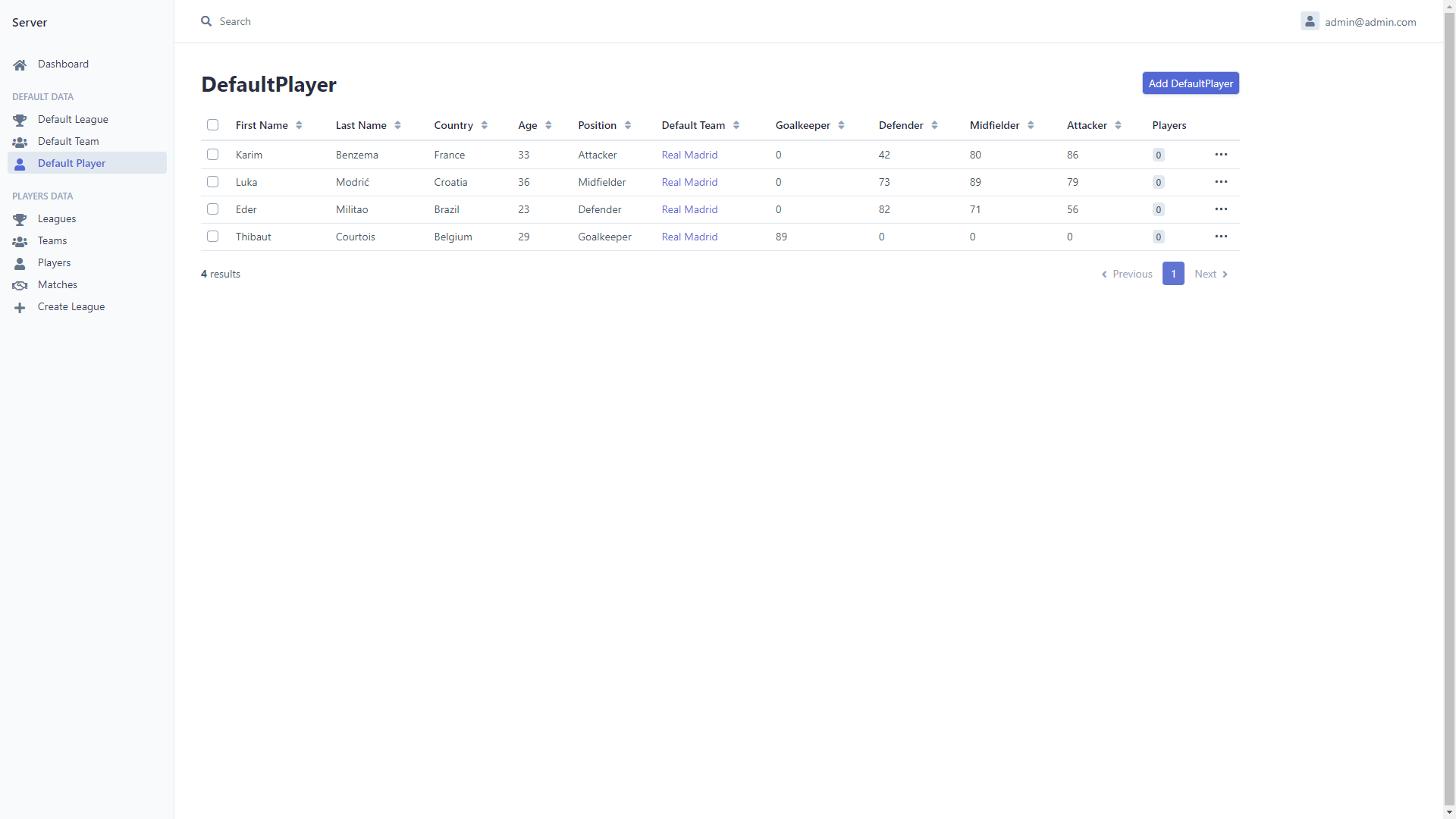Check the Eder Militao row checkbox
The width and height of the screenshot is (1456, 819).
tap(212, 209)
